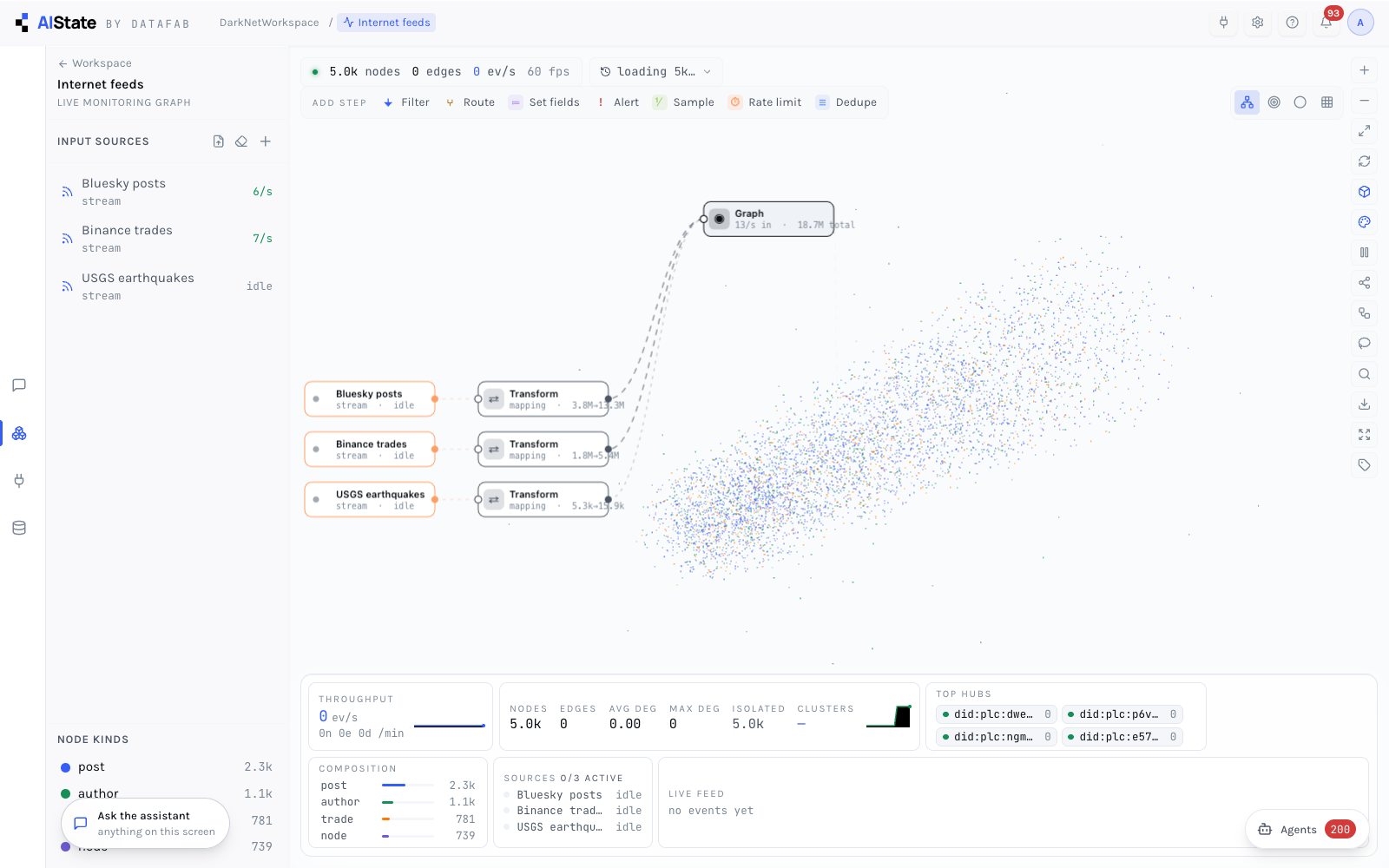Add a Dedupe step
The height and width of the screenshot is (868, 1389).
click(x=846, y=102)
